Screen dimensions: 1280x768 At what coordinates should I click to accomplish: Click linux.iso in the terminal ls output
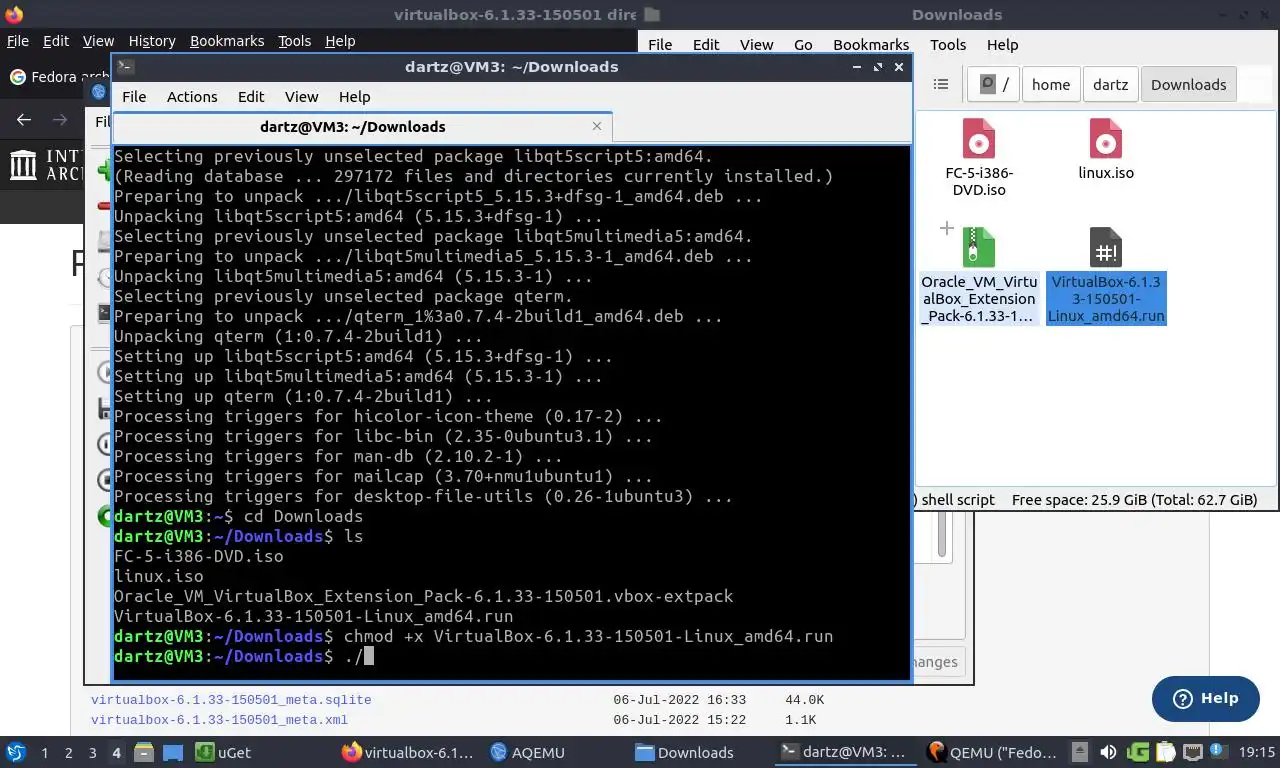(x=159, y=576)
